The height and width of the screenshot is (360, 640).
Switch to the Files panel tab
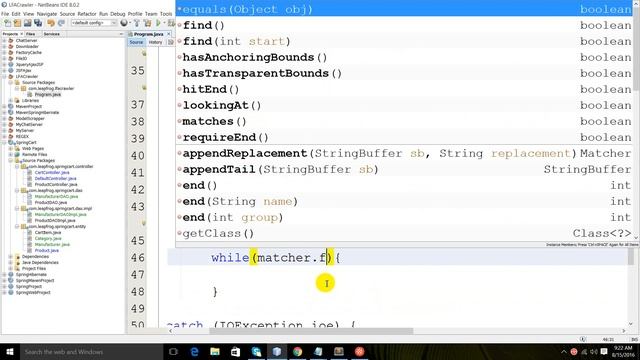tap(31, 34)
